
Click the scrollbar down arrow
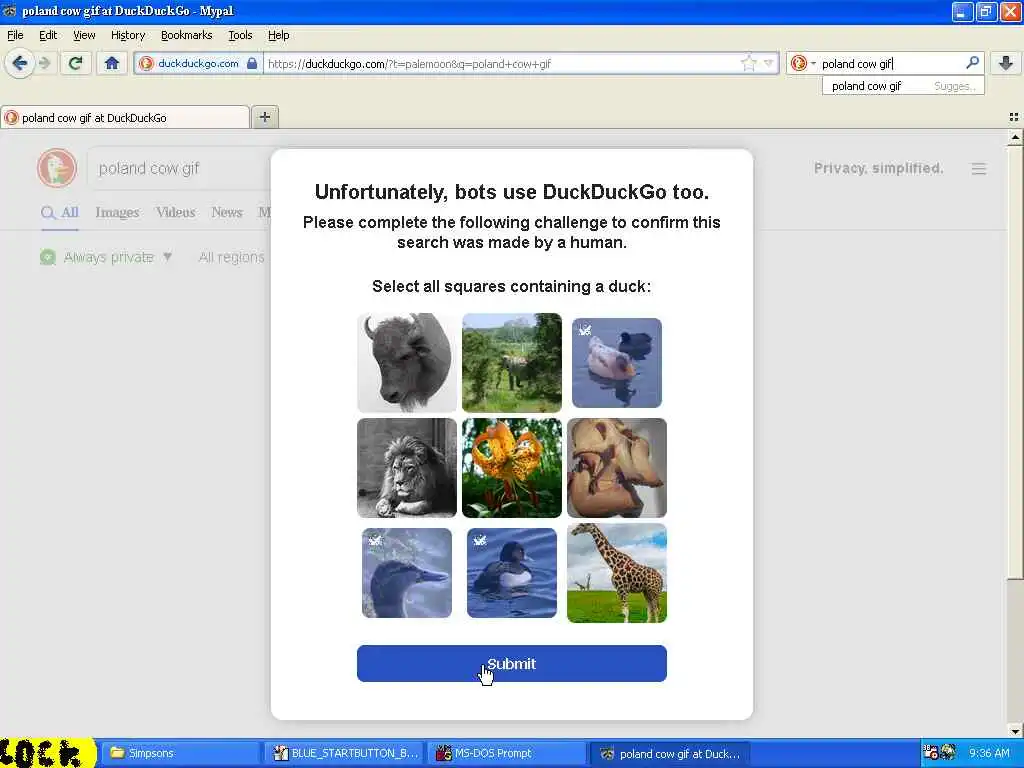(x=1015, y=731)
